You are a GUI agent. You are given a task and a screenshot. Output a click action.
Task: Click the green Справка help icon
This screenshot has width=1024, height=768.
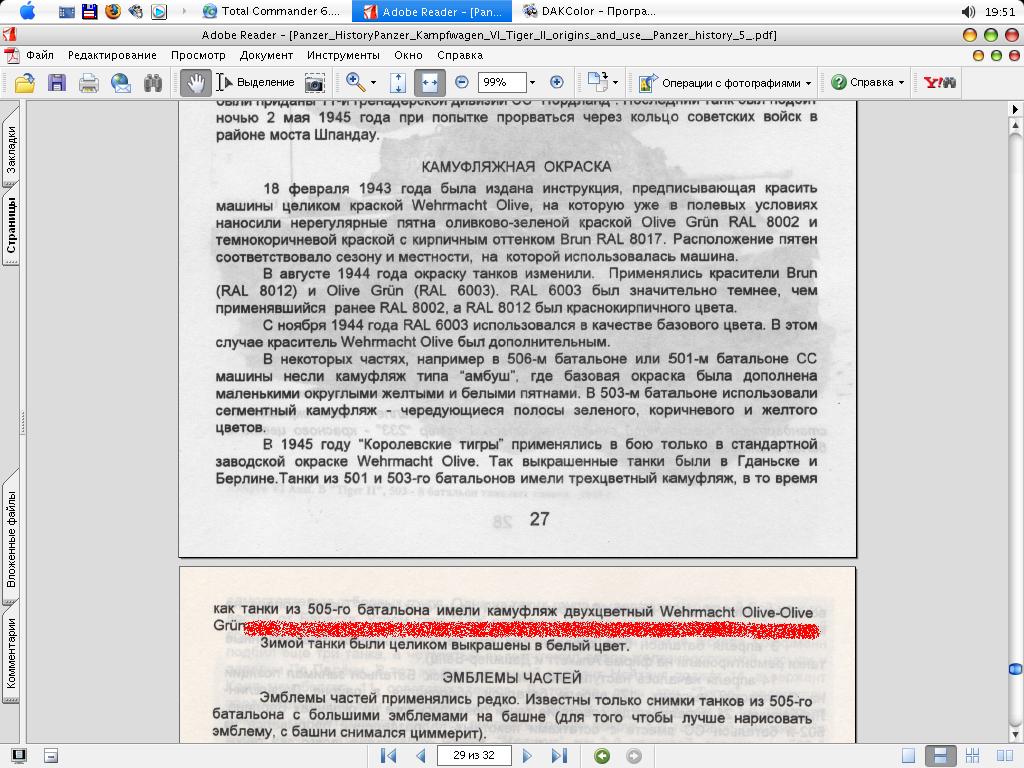(x=839, y=82)
